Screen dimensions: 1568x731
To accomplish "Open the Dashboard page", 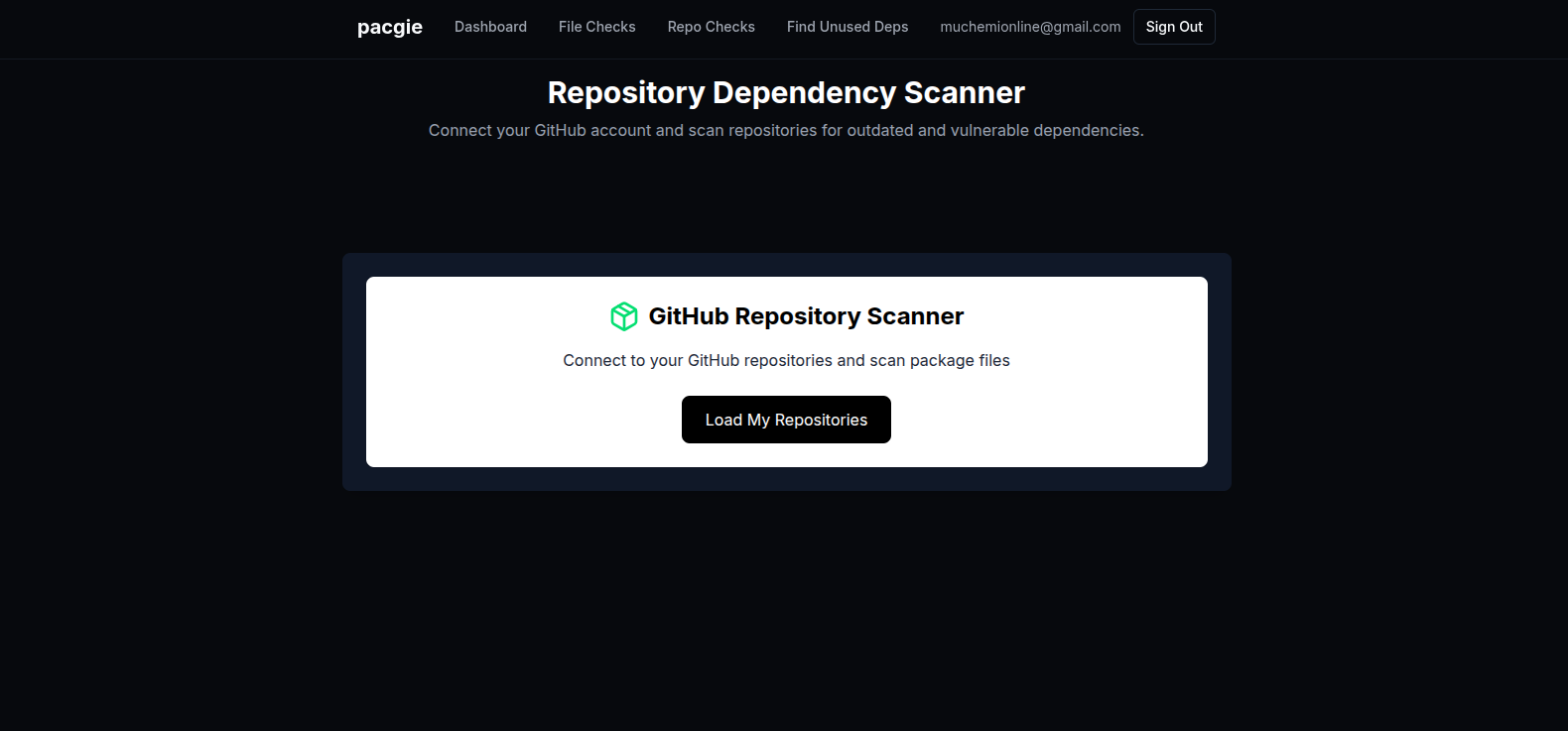I will tap(490, 27).
